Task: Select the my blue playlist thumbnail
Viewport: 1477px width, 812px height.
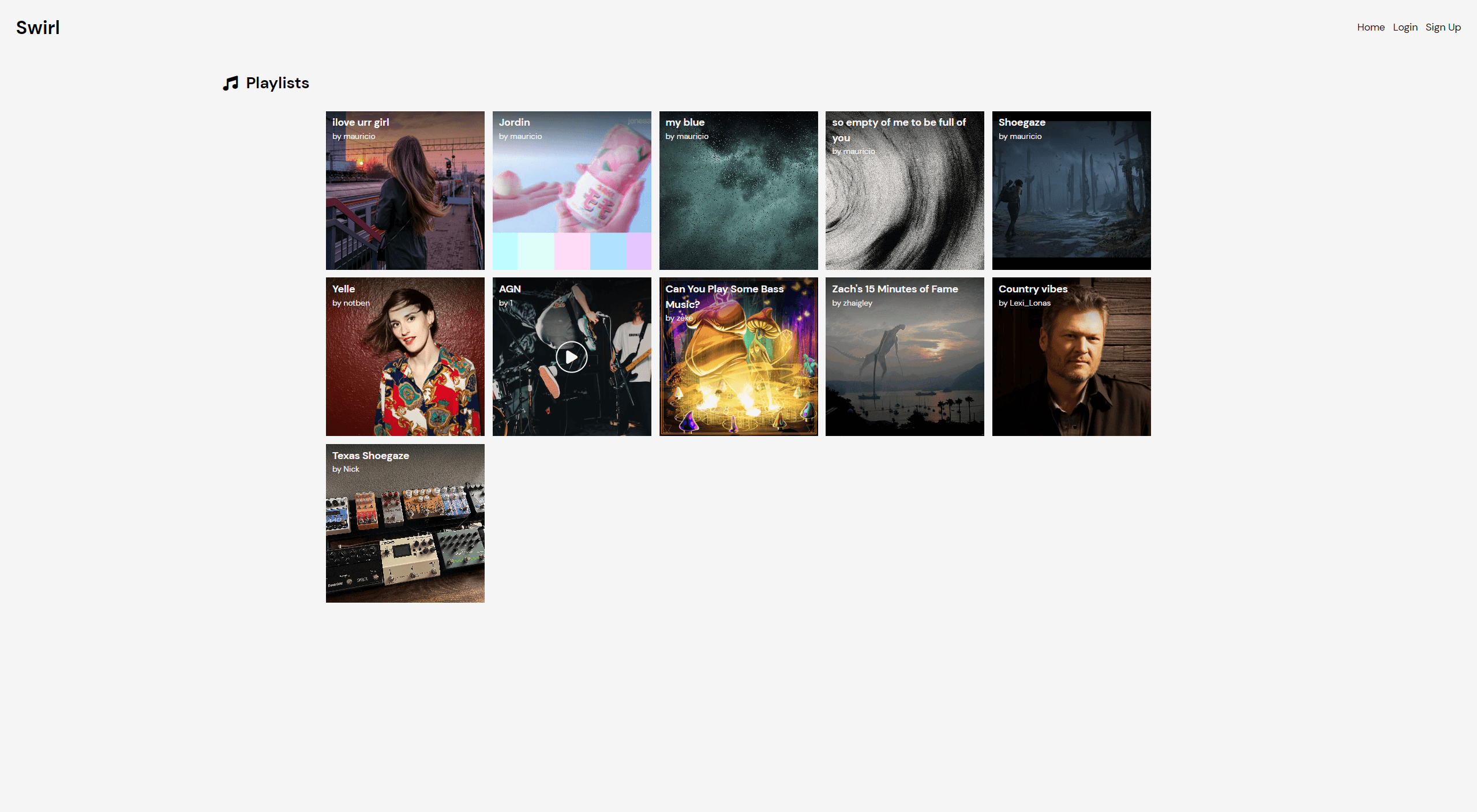Action: (x=738, y=190)
